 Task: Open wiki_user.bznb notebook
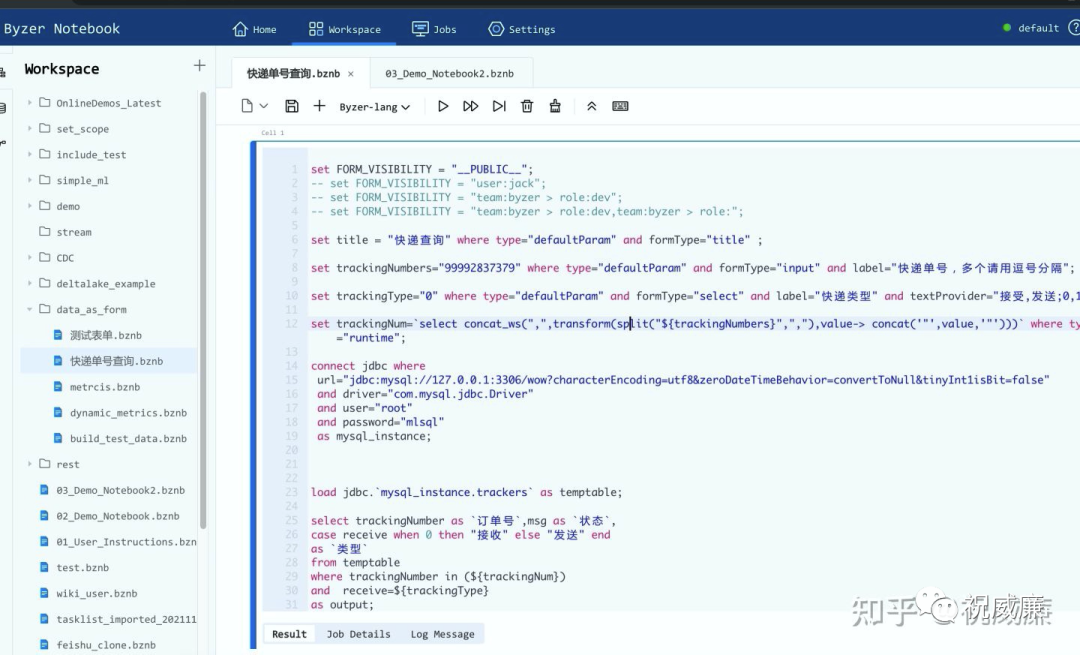(96, 593)
